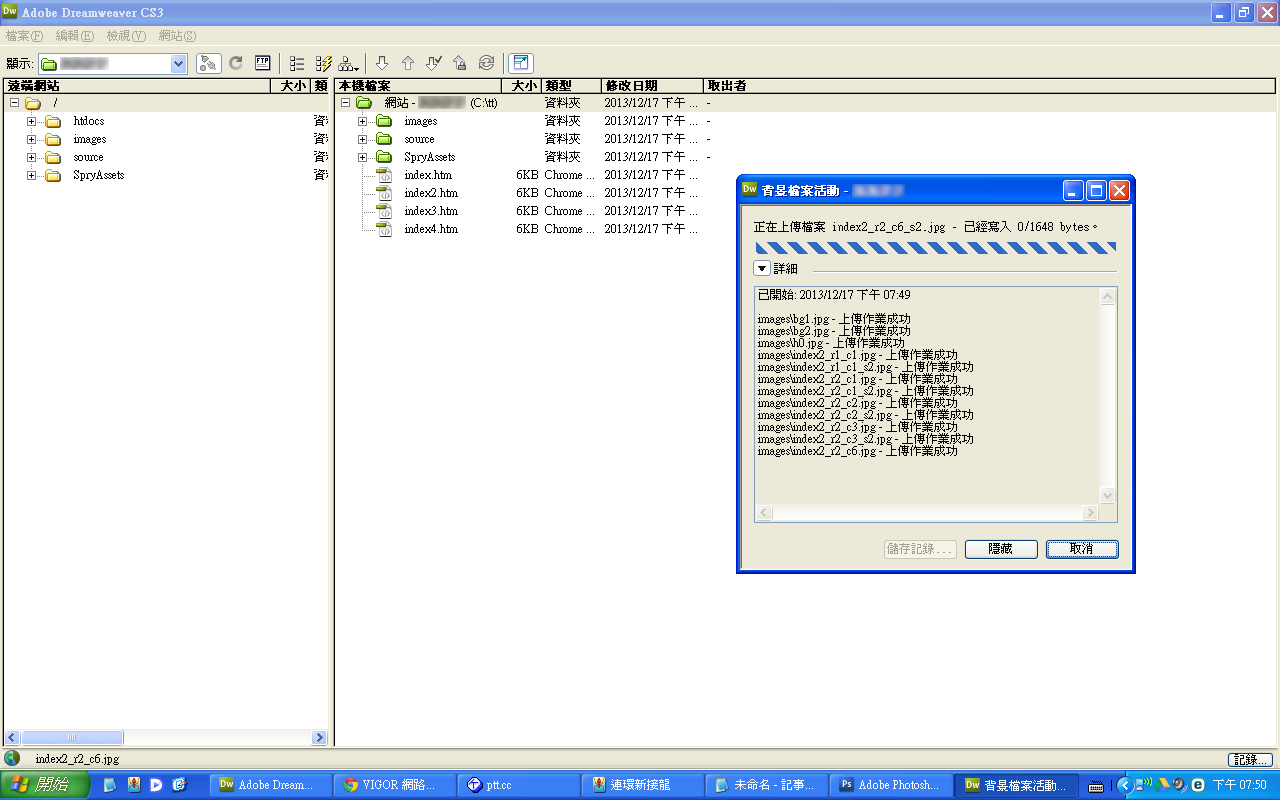Click the synchronize files icon

click(x=486, y=63)
